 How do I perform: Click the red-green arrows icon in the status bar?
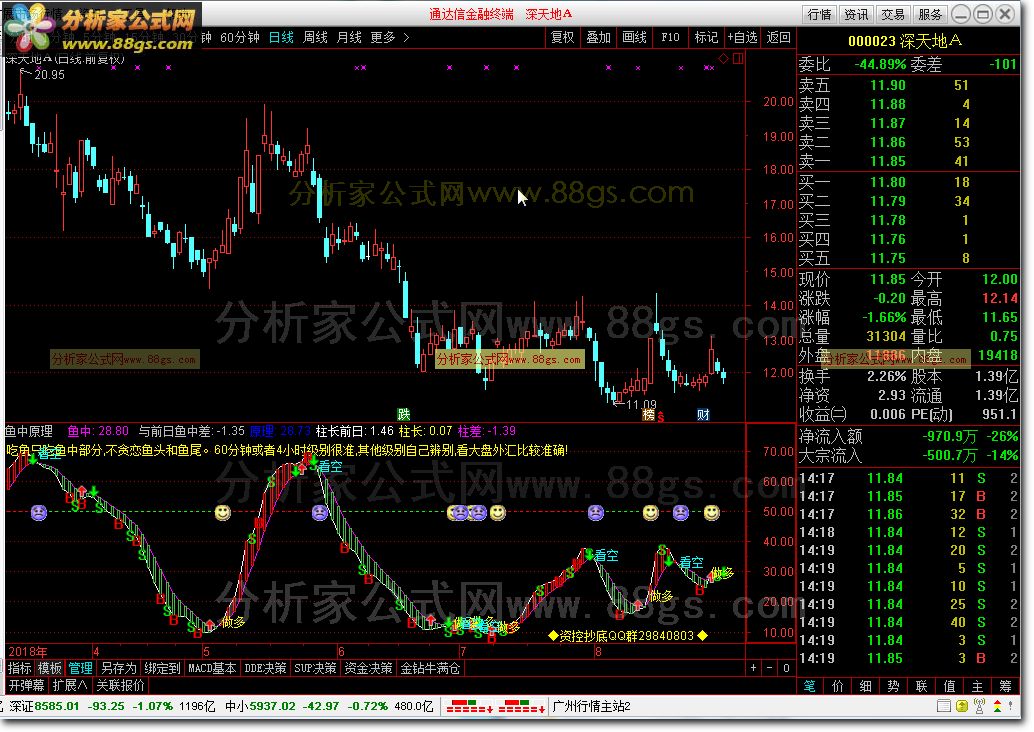(x=998, y=706)
